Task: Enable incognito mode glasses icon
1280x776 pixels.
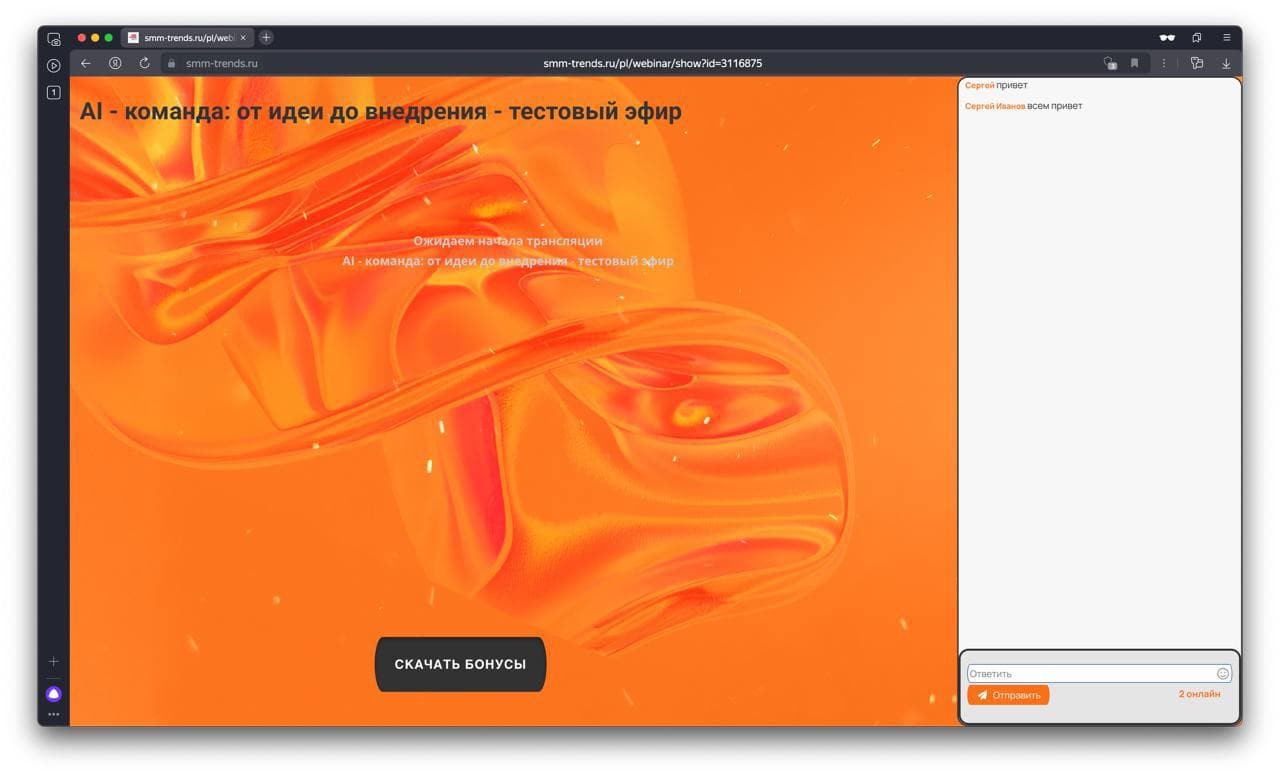Action: (x=1167, y=38)
